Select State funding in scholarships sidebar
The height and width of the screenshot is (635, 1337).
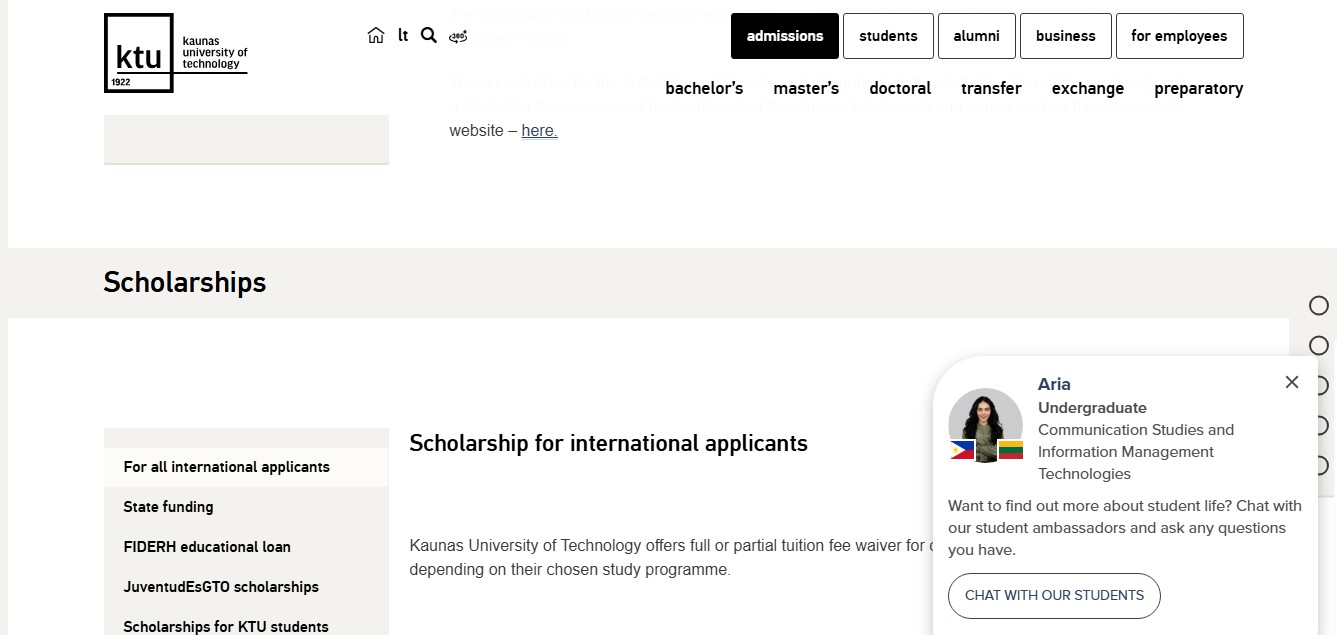[168, 507]
